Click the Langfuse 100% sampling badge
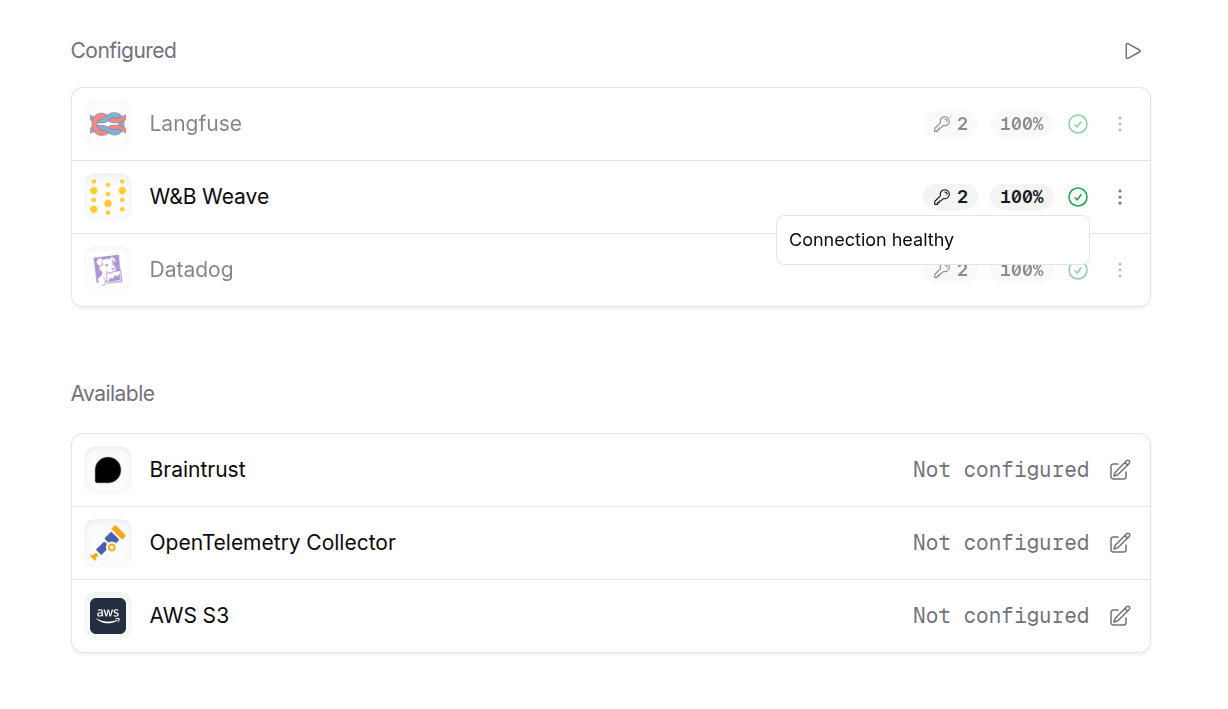This screenshot has width=1228, height=709. pyautogui.click(x=1021, y=124)
